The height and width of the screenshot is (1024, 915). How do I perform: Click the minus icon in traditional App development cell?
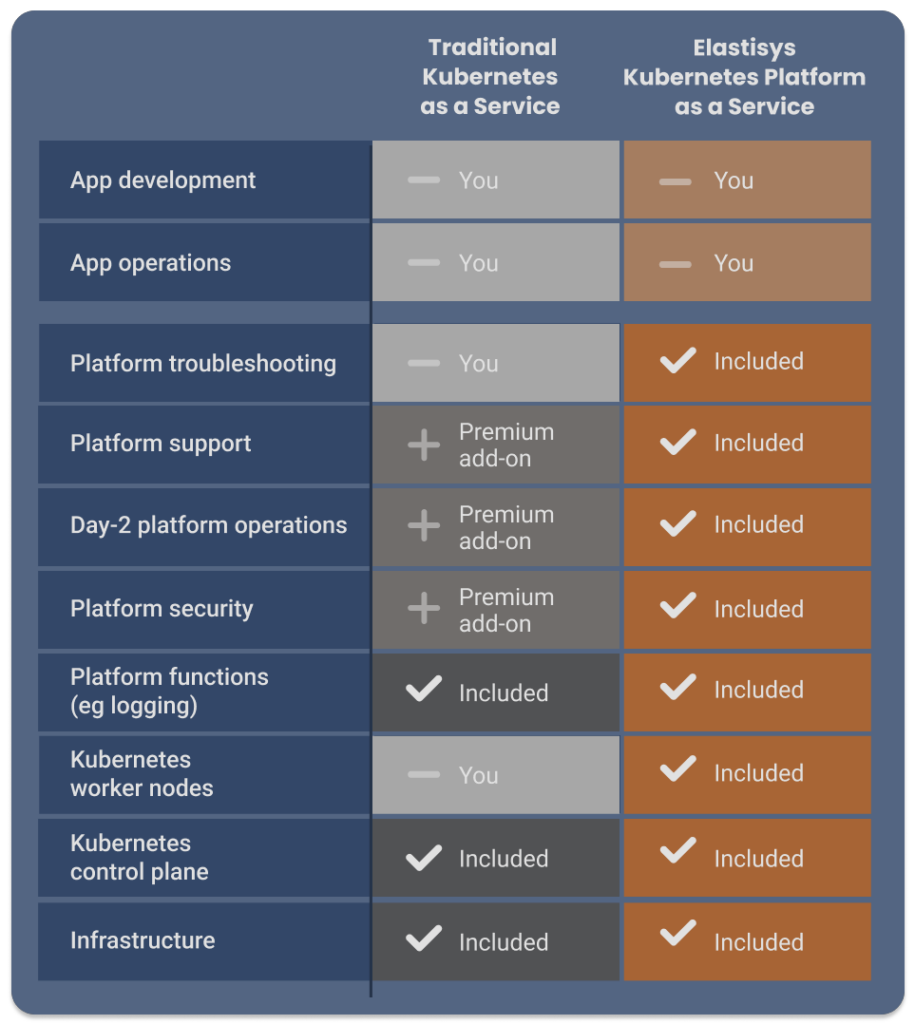coord(424,180)
